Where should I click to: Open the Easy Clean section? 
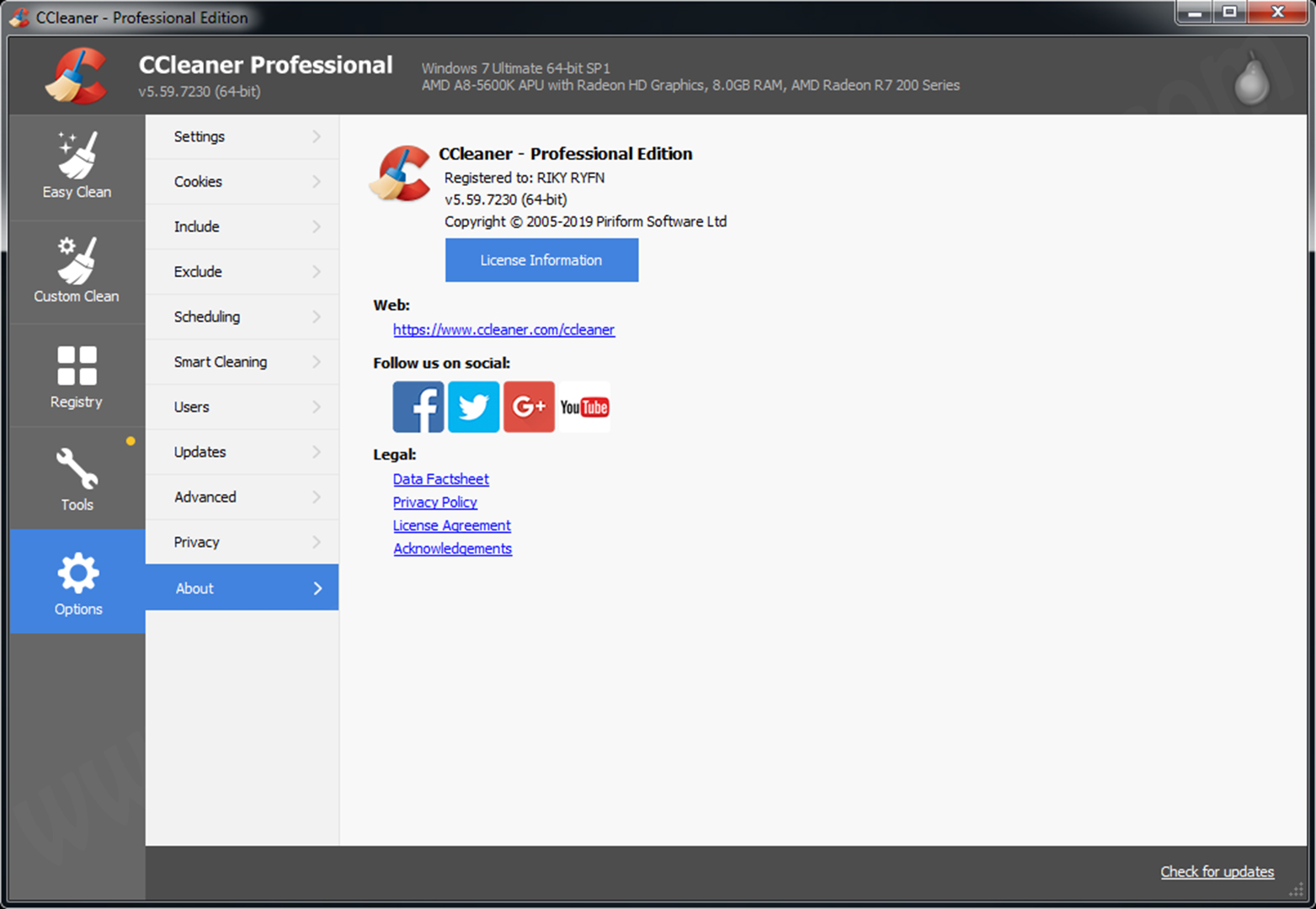coord(77,167)
